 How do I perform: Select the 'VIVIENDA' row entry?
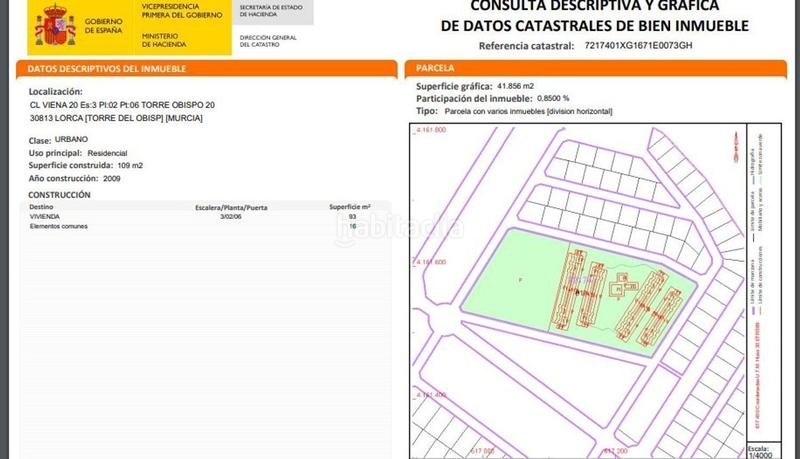click(45, 217)
